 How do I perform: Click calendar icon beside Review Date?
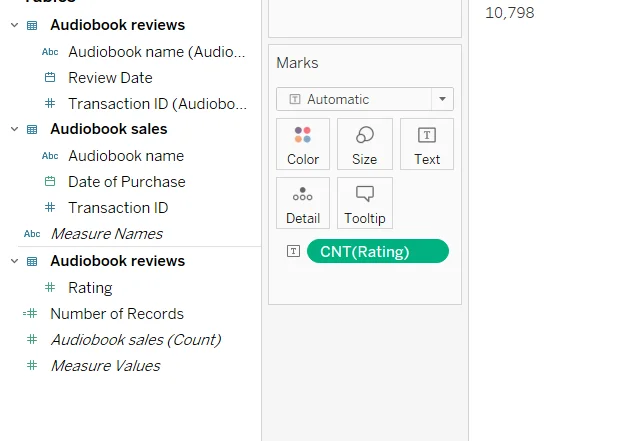click(50, 78)
